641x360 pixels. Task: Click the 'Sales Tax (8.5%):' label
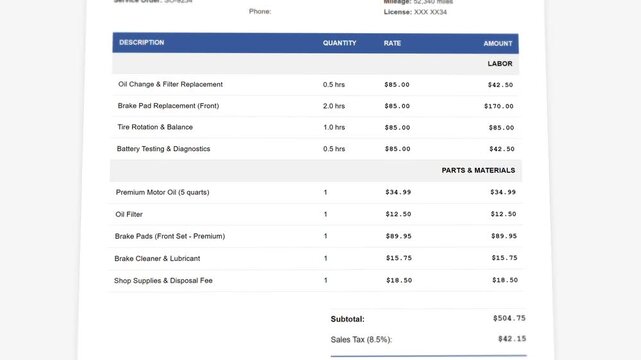tap(361, 340)
